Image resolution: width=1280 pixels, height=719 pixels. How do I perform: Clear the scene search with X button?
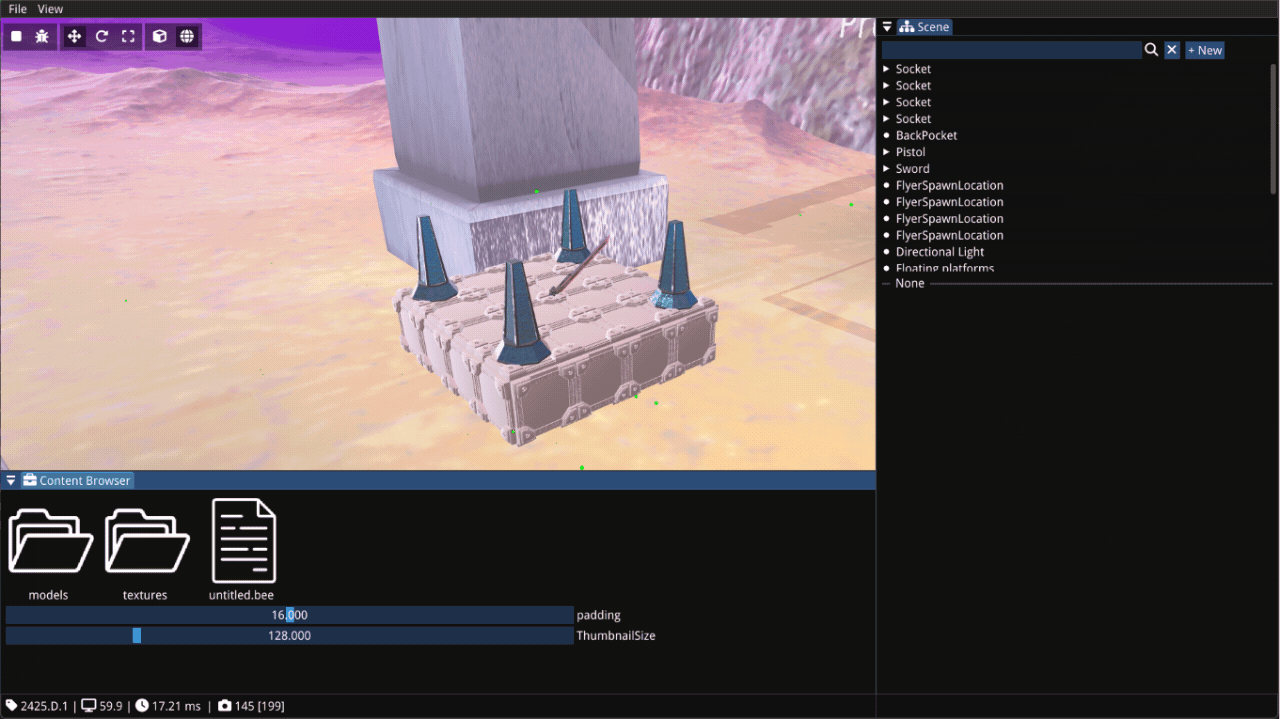[1172, 50]
